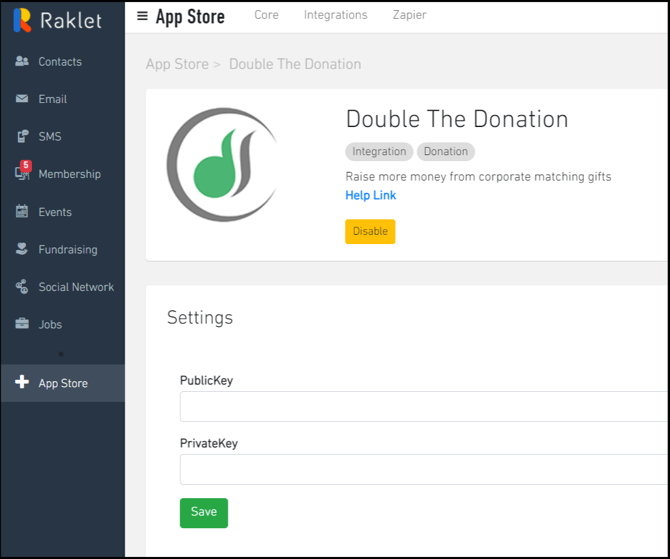Open Contacts via its people icon
The image size is (670, 559).
pyautogui.click(x=22, y=62)
